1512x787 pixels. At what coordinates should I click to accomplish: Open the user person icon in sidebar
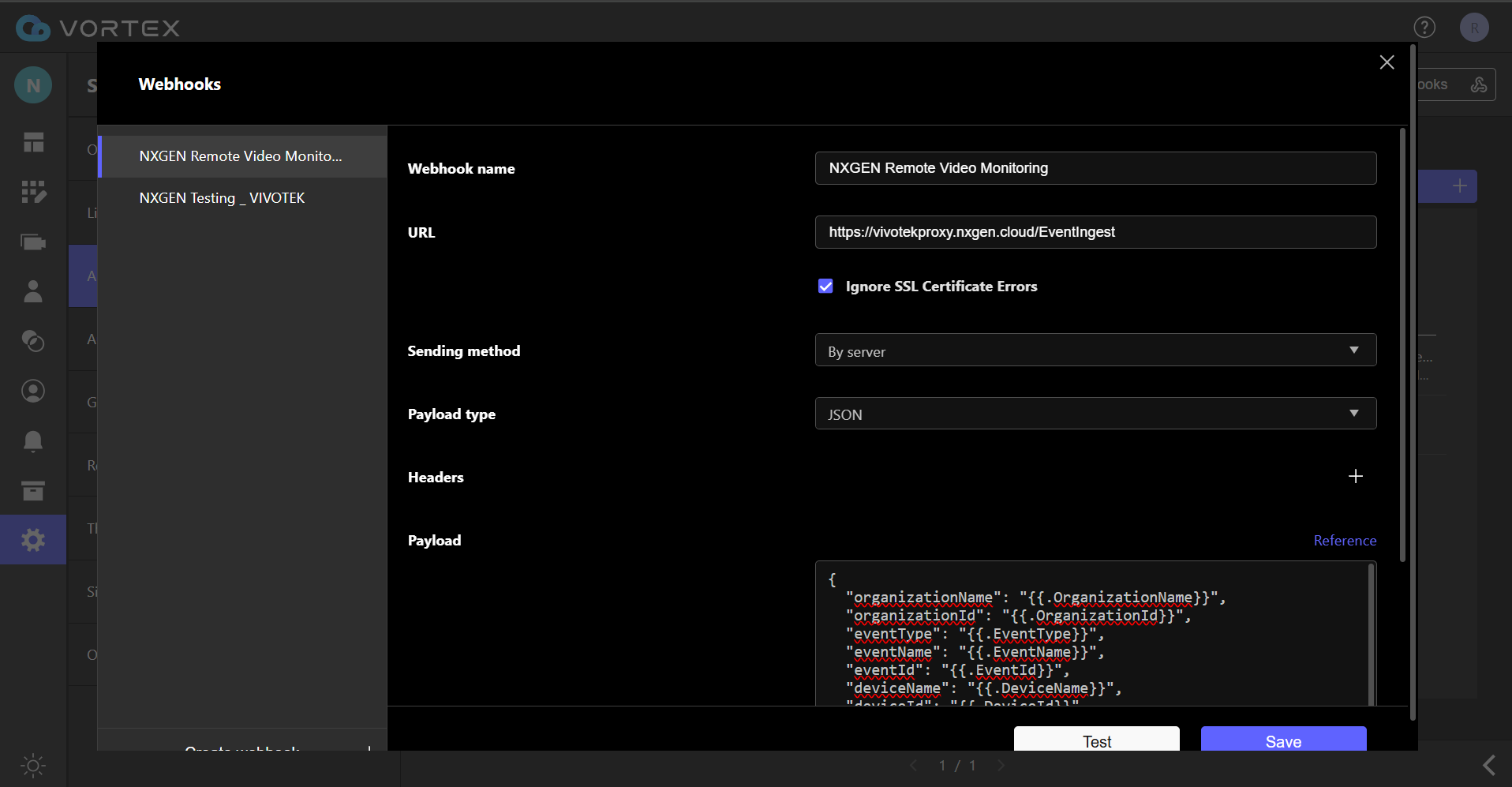(33, 291)
